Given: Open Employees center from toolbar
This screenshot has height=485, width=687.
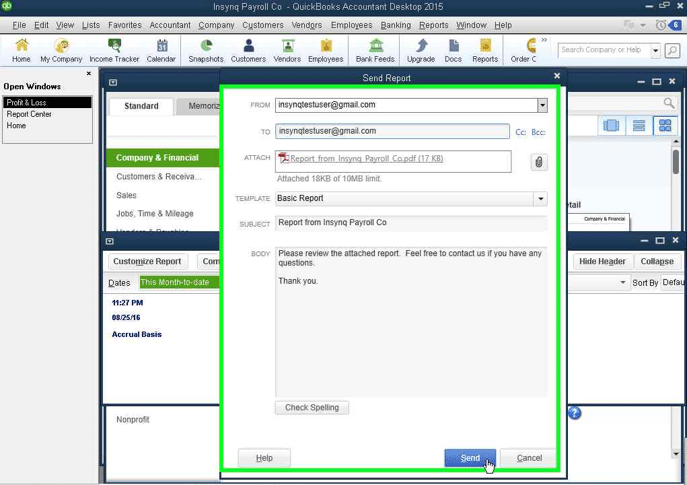Looking at the screenshot, I should pos(326,50).
